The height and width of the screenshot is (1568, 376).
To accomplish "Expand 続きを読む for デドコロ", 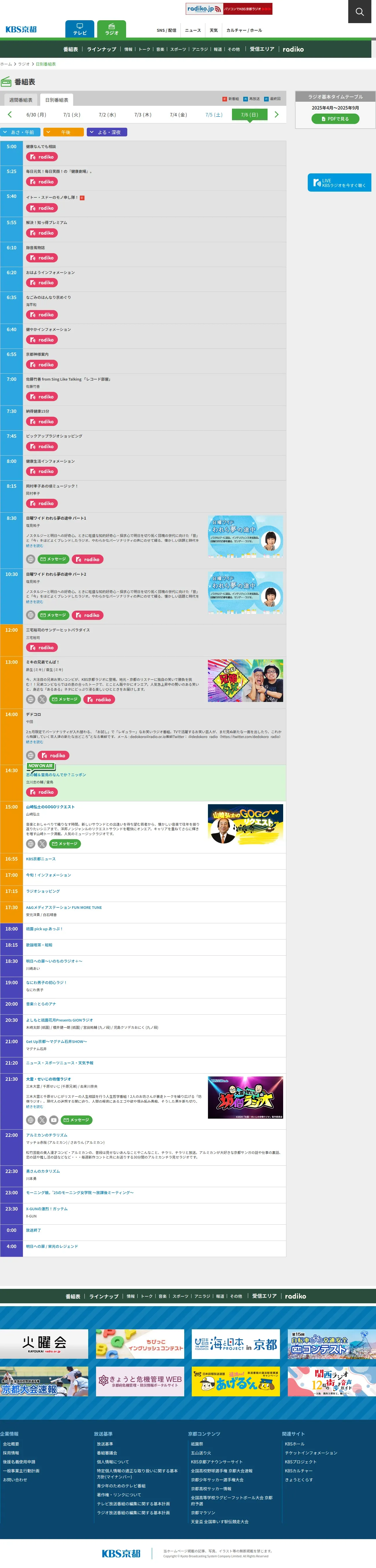I will tap(34, 742).
